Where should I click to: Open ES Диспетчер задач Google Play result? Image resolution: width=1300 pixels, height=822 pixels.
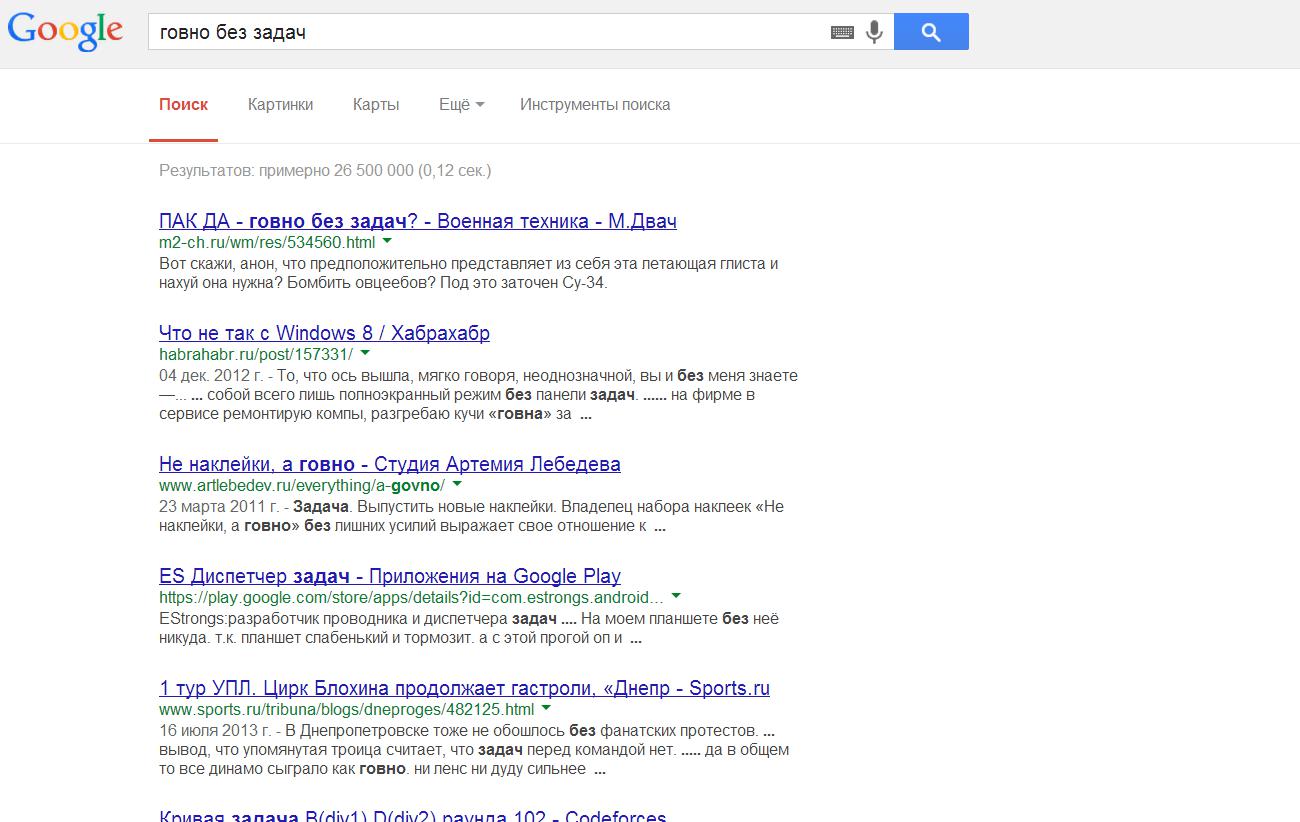(x=390, y=576)
